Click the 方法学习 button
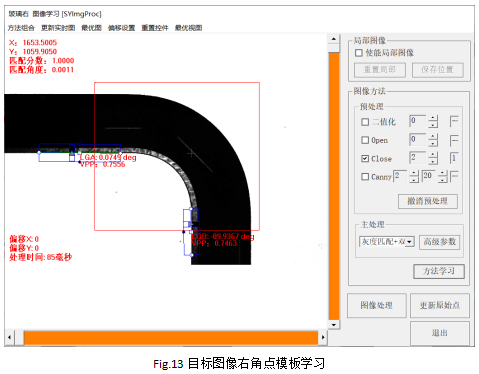Viewport: 479px width, 374px height. click(x=439, y=271)
